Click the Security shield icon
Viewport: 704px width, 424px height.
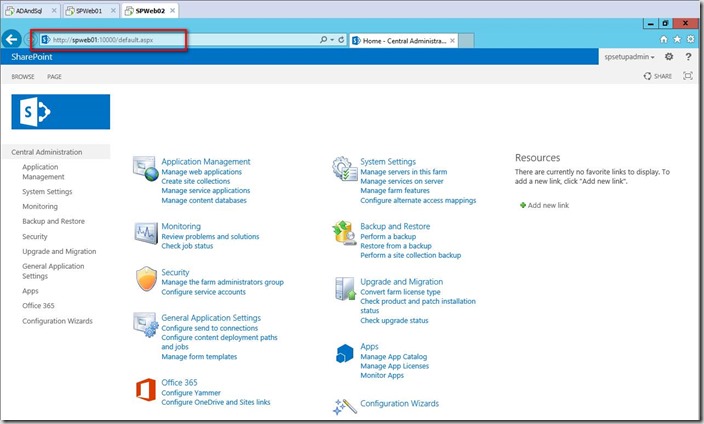coord(145,278)
